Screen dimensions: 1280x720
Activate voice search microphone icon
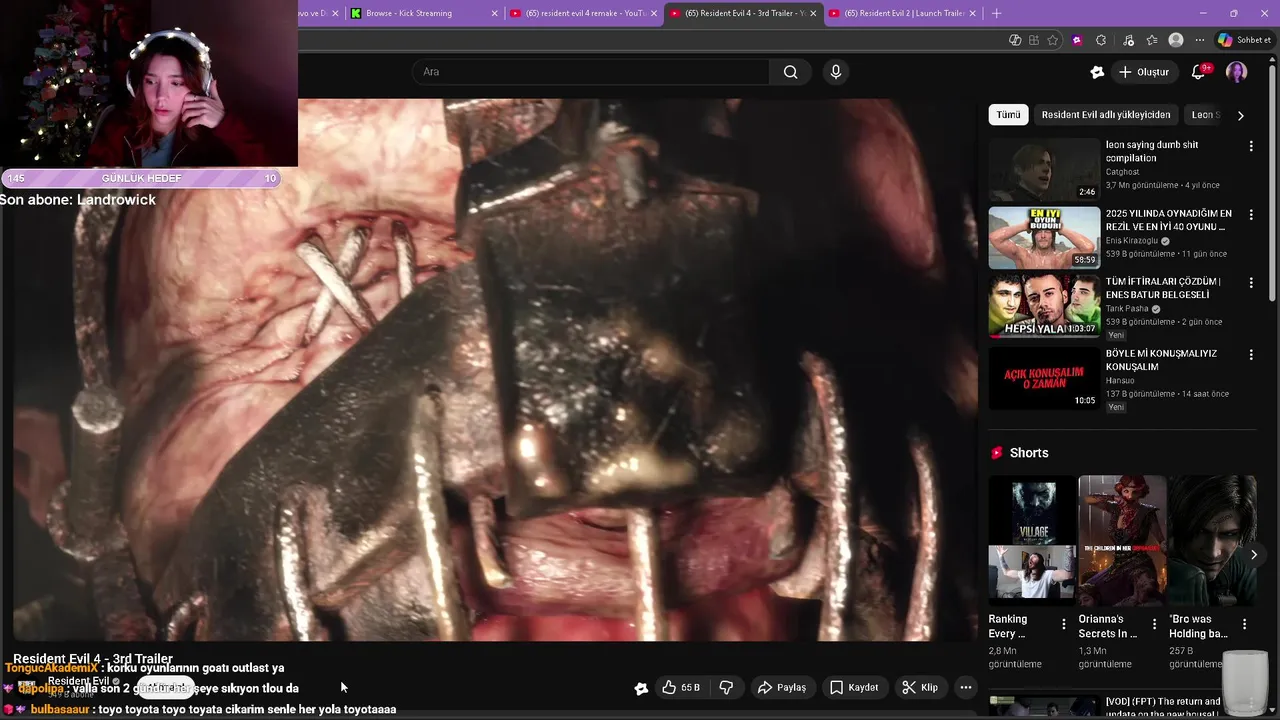point(836,72)
